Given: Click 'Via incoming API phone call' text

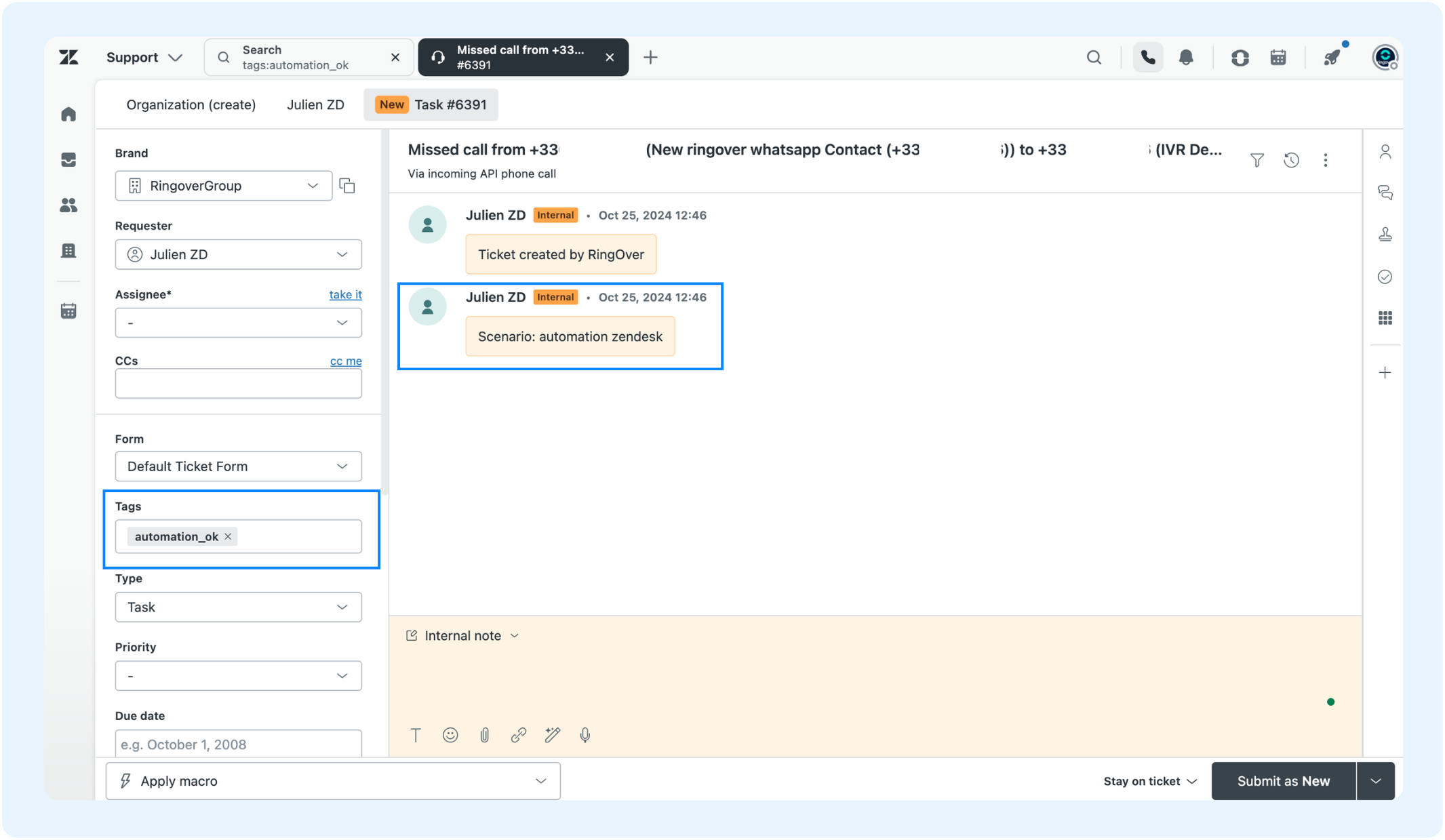Looking at the screenshot, I should (481, 174).
